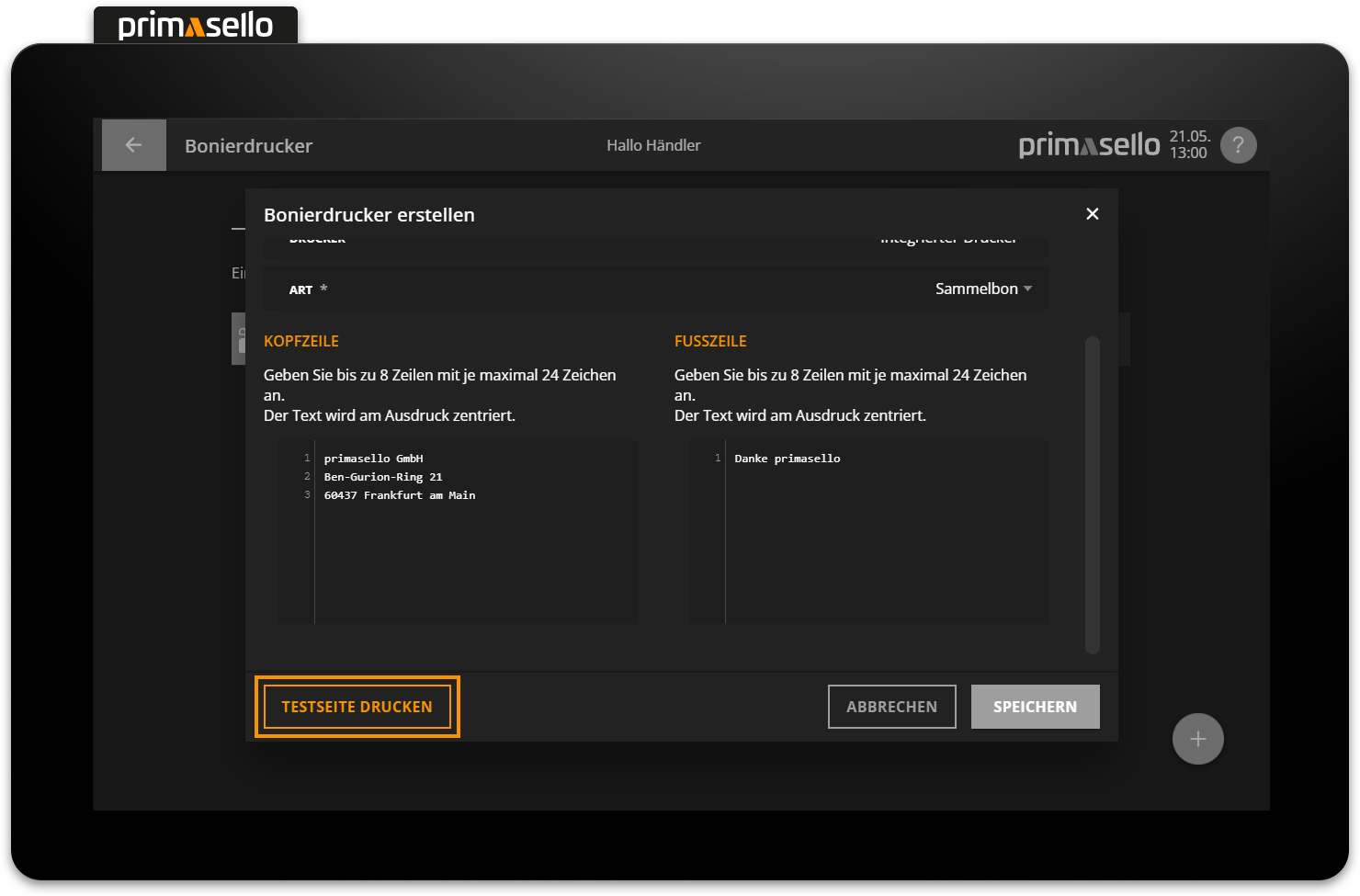Image resolution: width=1360 pixels, height=896 pixels.
Task: Click the back arrow in the header
Action: click(134, 145)
